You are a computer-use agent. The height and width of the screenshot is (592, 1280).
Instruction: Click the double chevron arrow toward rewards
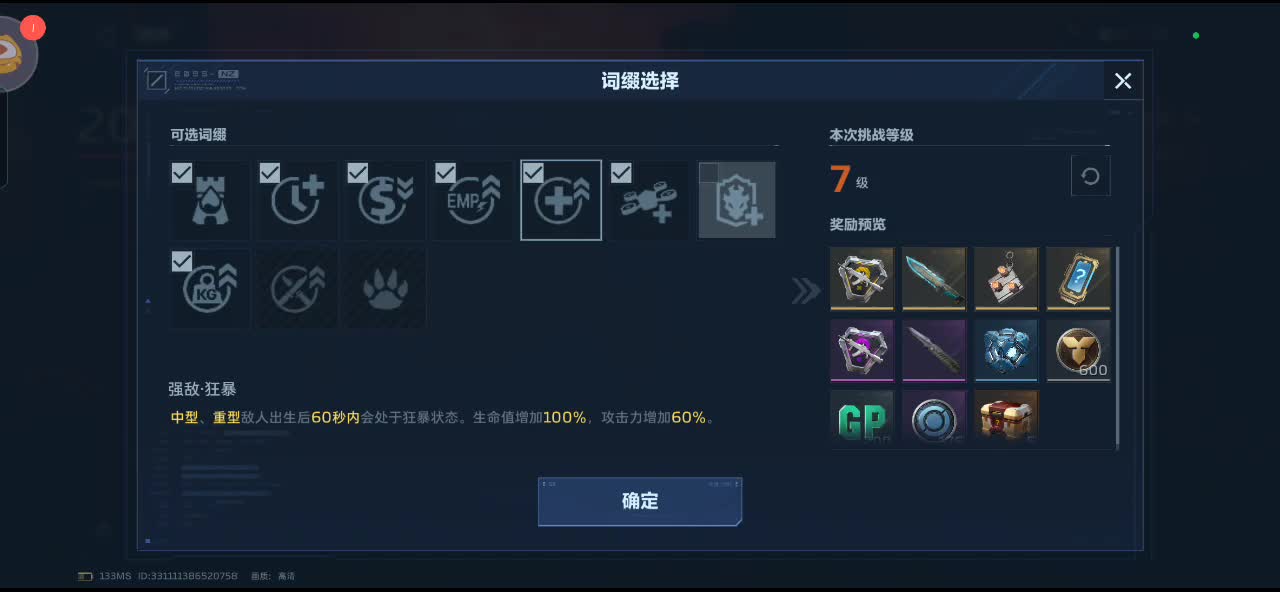(806, 291)
